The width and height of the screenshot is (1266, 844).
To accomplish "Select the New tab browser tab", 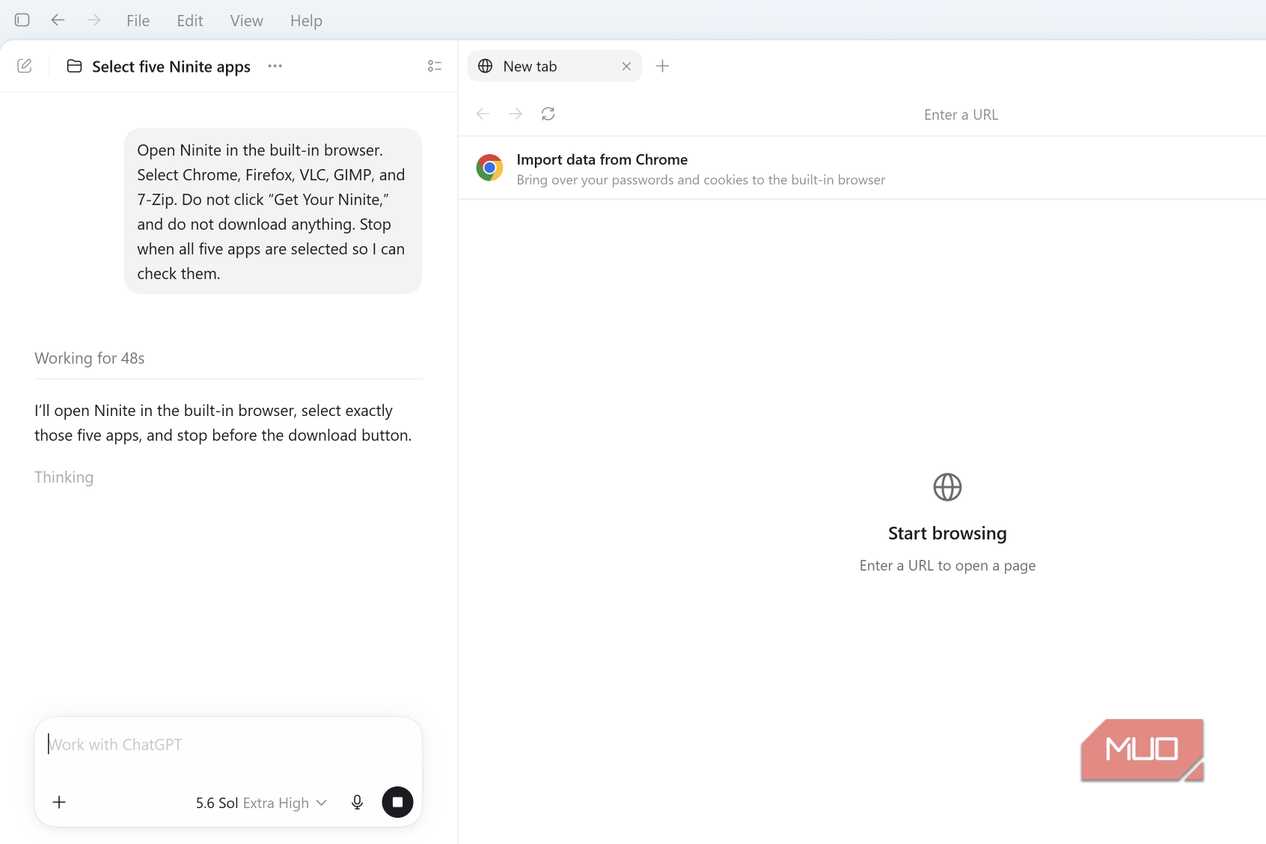I will [554, 66].
